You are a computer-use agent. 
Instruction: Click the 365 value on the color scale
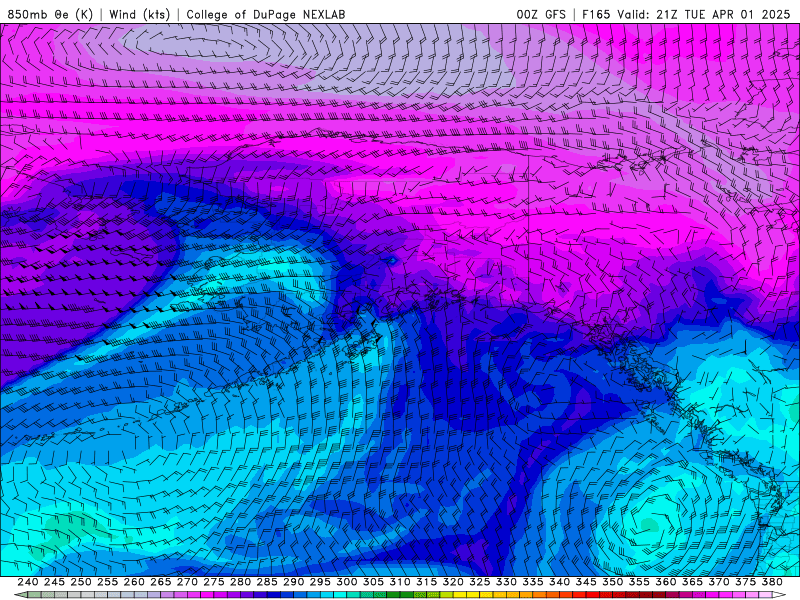692,582
